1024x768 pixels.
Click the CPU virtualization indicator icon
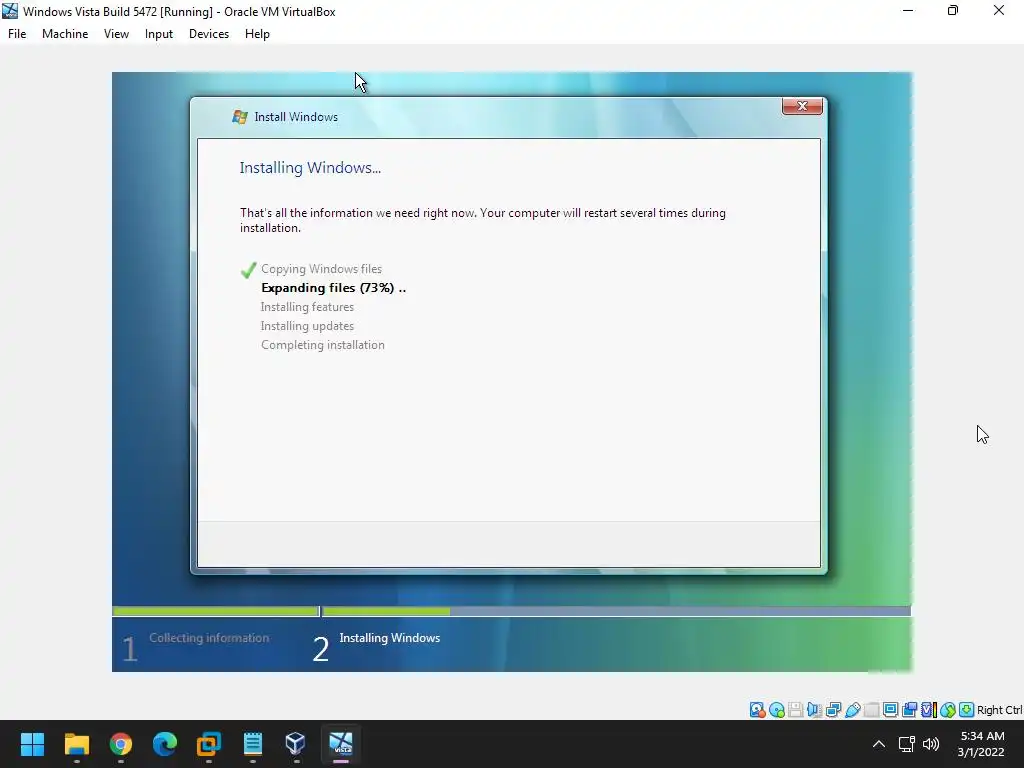tap(929, 710)
